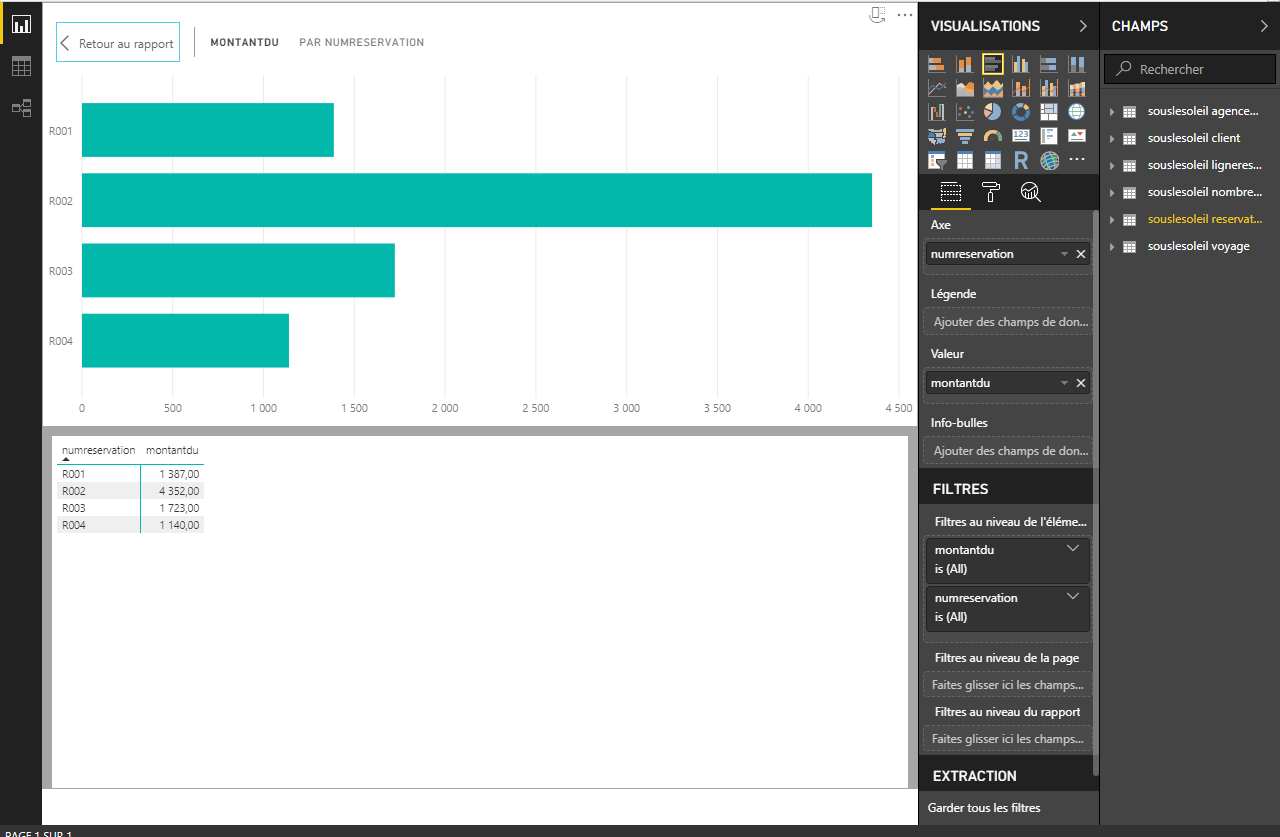Select the R script visual

pos(1021,160)
